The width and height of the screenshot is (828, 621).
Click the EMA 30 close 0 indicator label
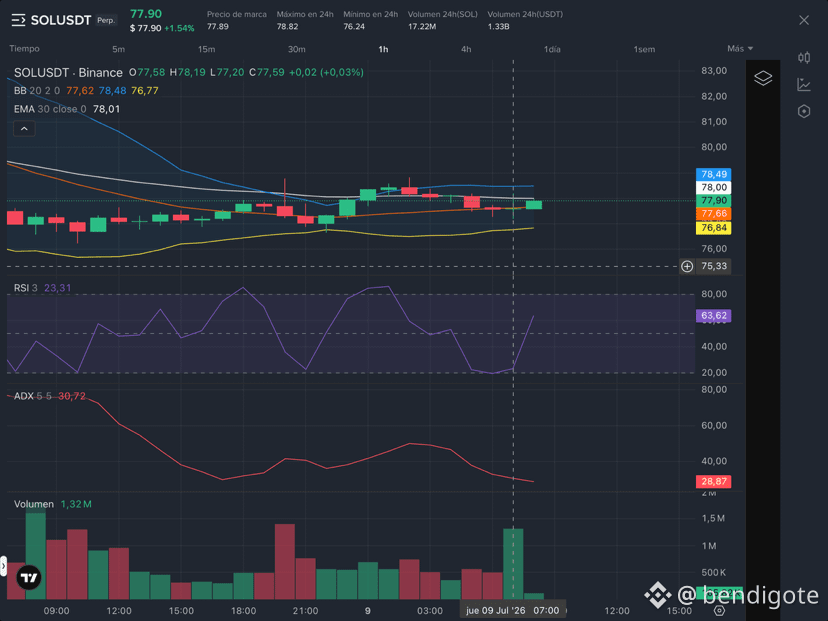pos(50,109)
